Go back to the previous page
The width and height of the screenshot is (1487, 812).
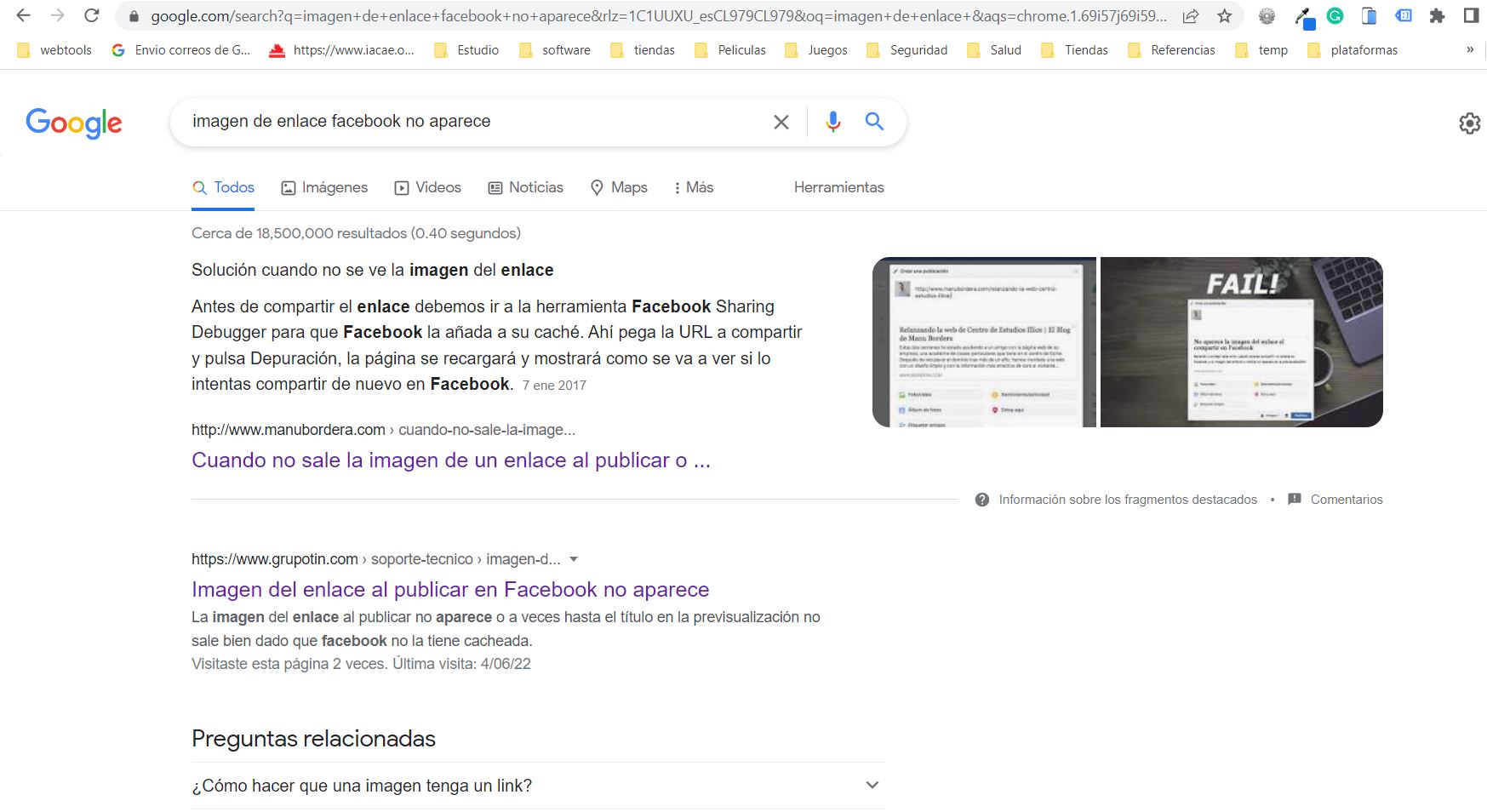coord(23,15)
